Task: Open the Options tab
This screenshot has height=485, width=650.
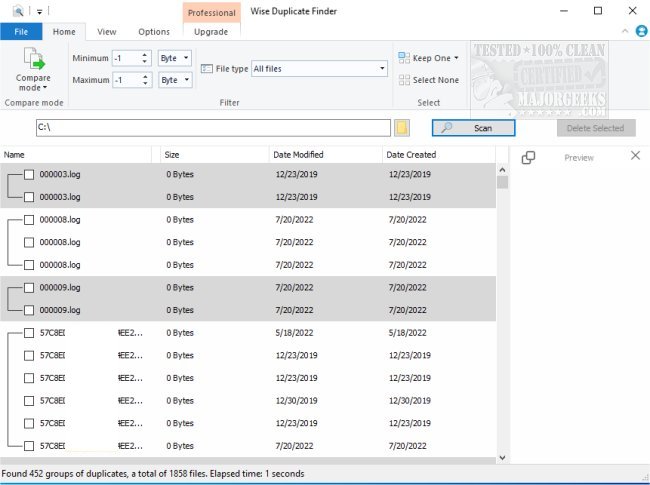Action: tap(154, 32)
